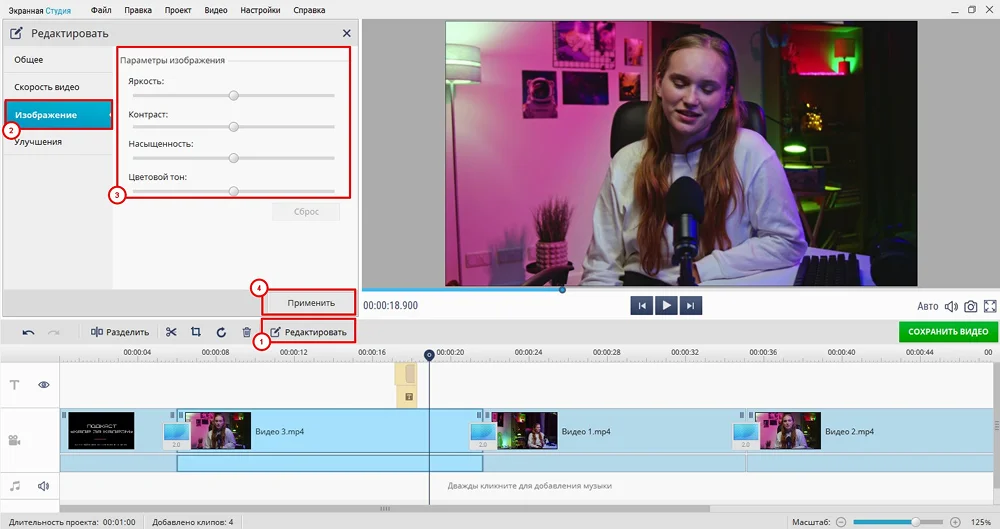Click the scissors cut icon

pos(171,332)
